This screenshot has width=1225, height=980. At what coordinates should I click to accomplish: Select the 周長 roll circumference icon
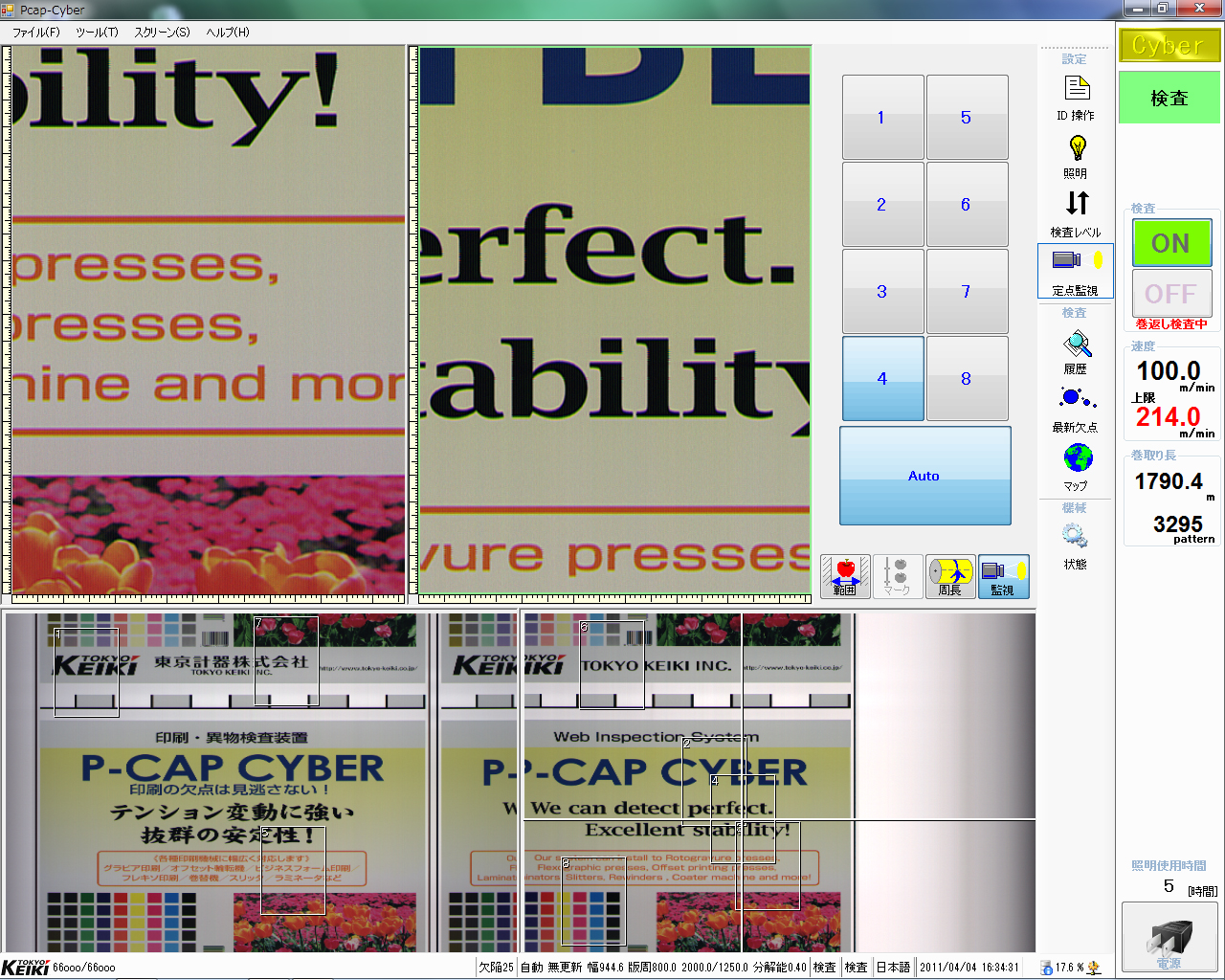pos(949,576)
